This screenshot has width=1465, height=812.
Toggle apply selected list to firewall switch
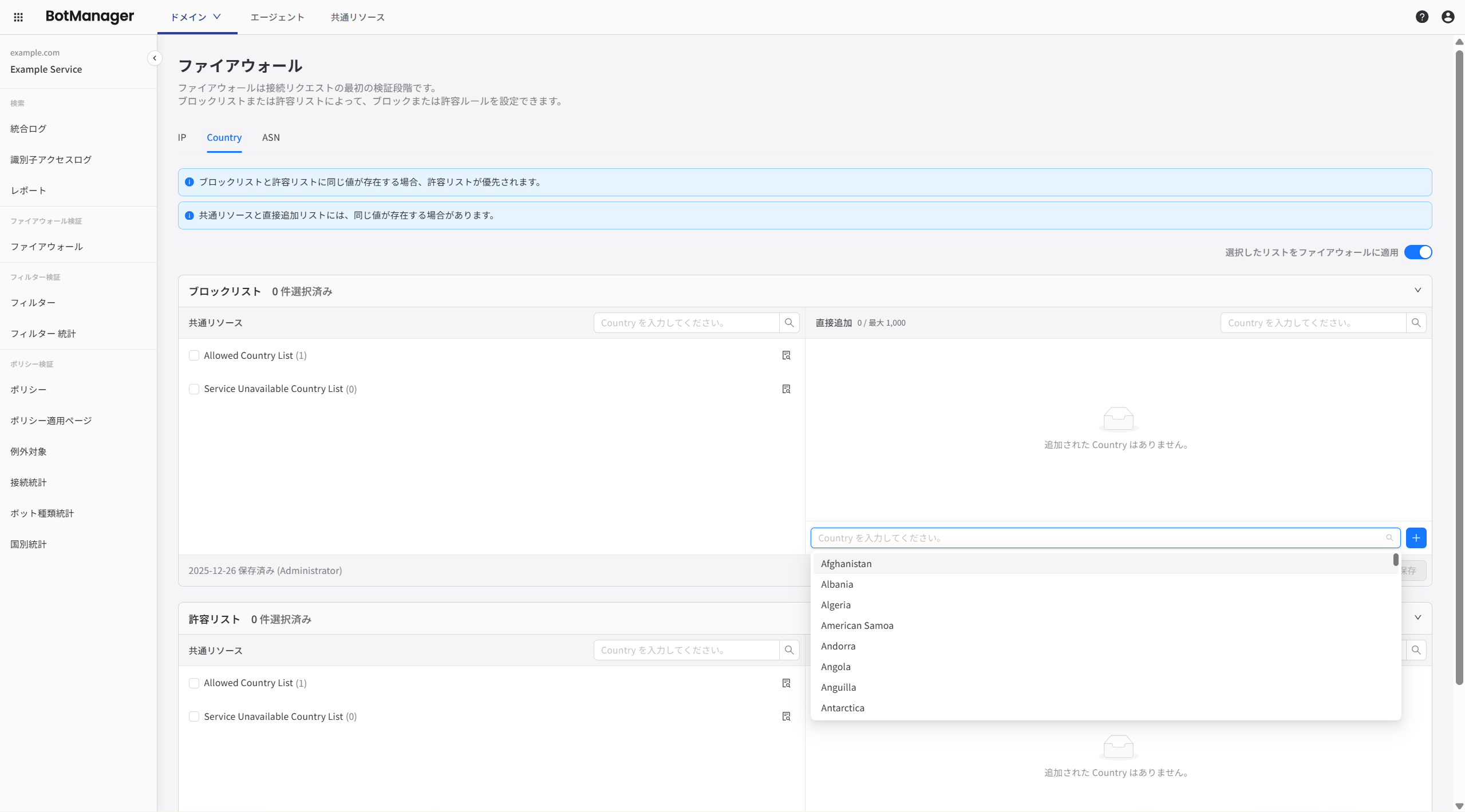click(x=1417, y=252)
